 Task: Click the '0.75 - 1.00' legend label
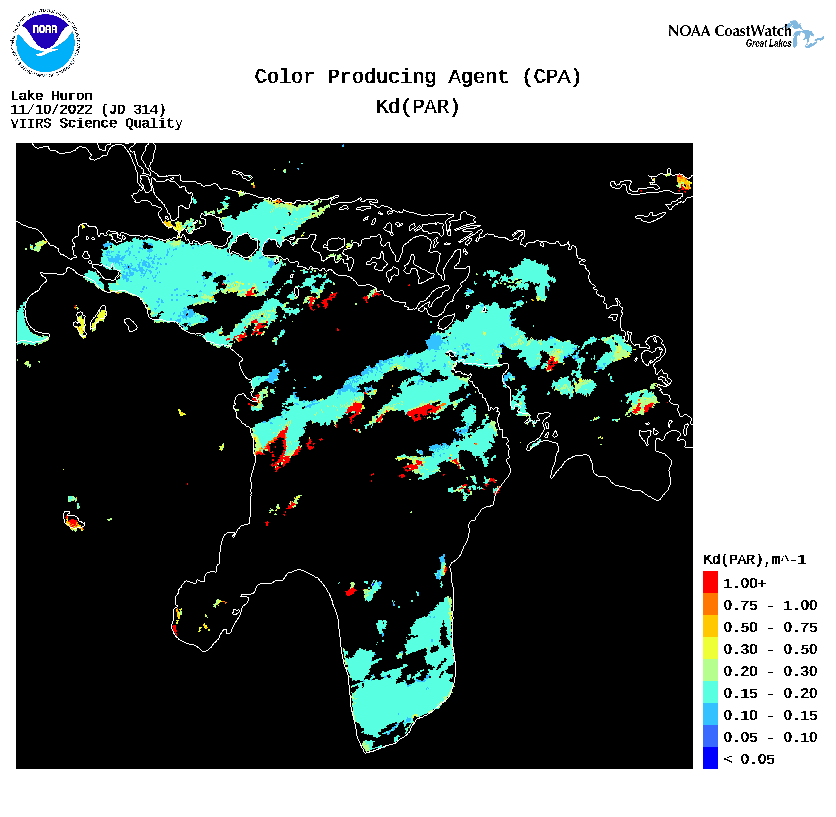(770, 605)
